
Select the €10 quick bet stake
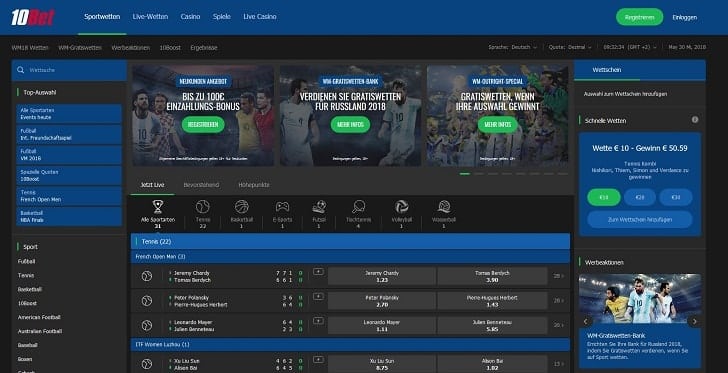tap(604, 197)
